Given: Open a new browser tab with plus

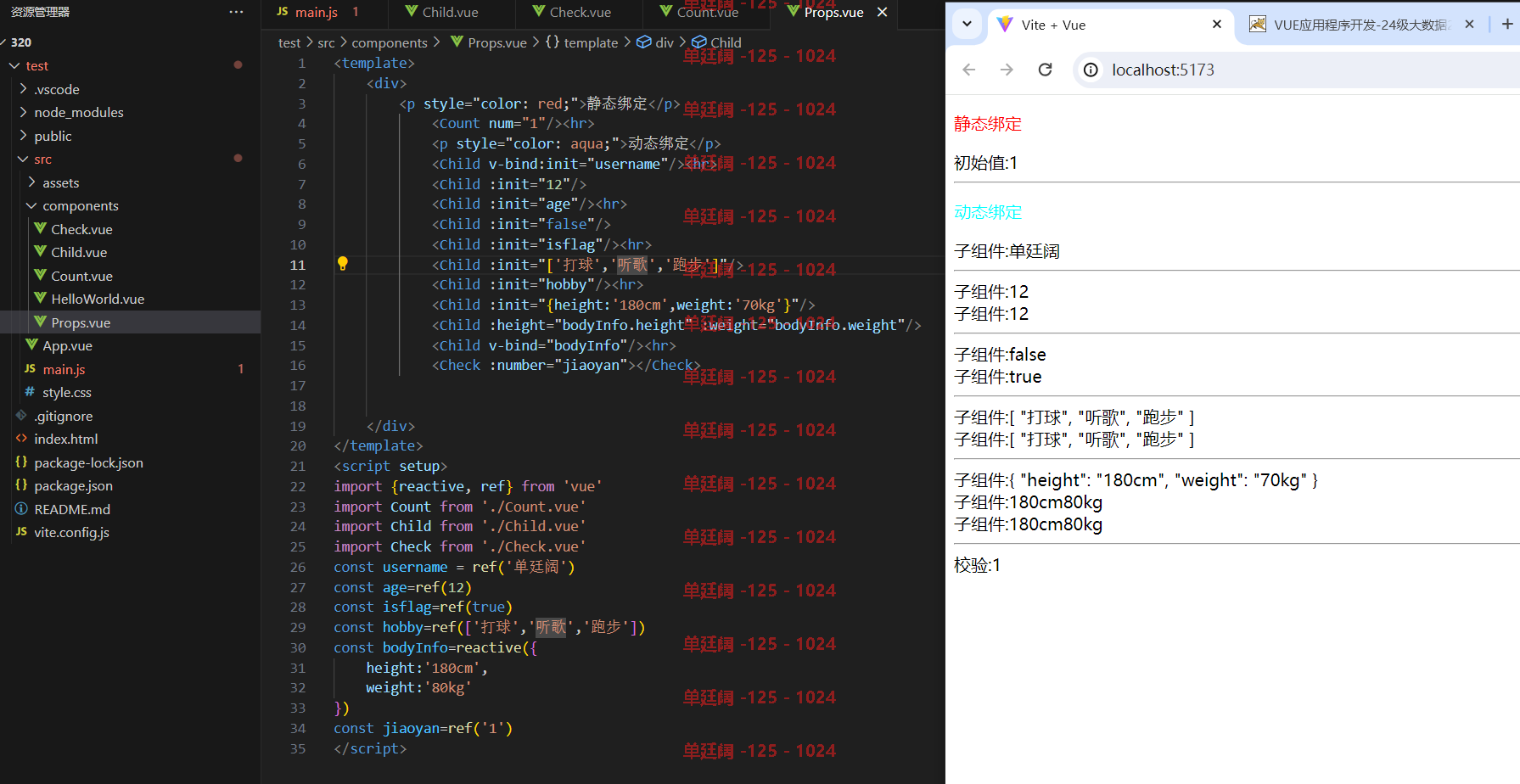Looking at the screenshot, I should (x=1507, y=24).
